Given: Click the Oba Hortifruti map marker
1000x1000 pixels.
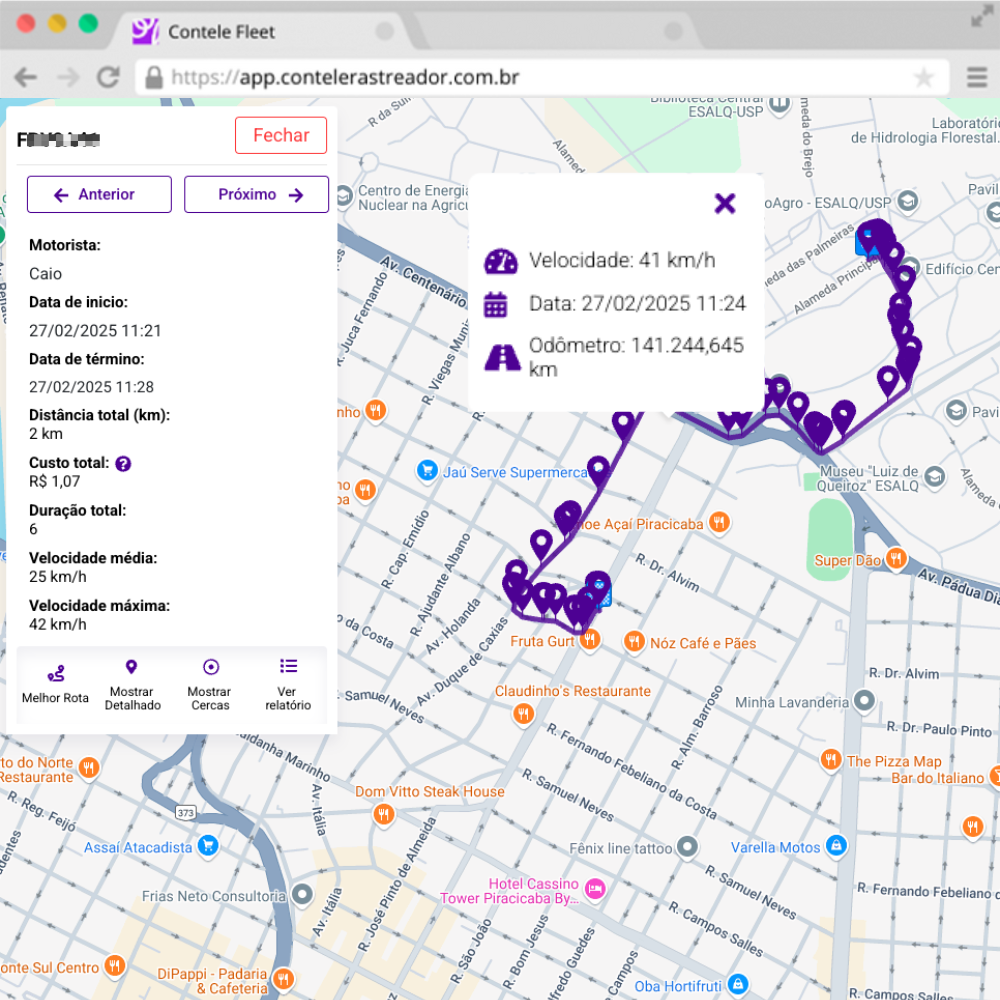Looking at the screenshot, I should pos(738,984).
